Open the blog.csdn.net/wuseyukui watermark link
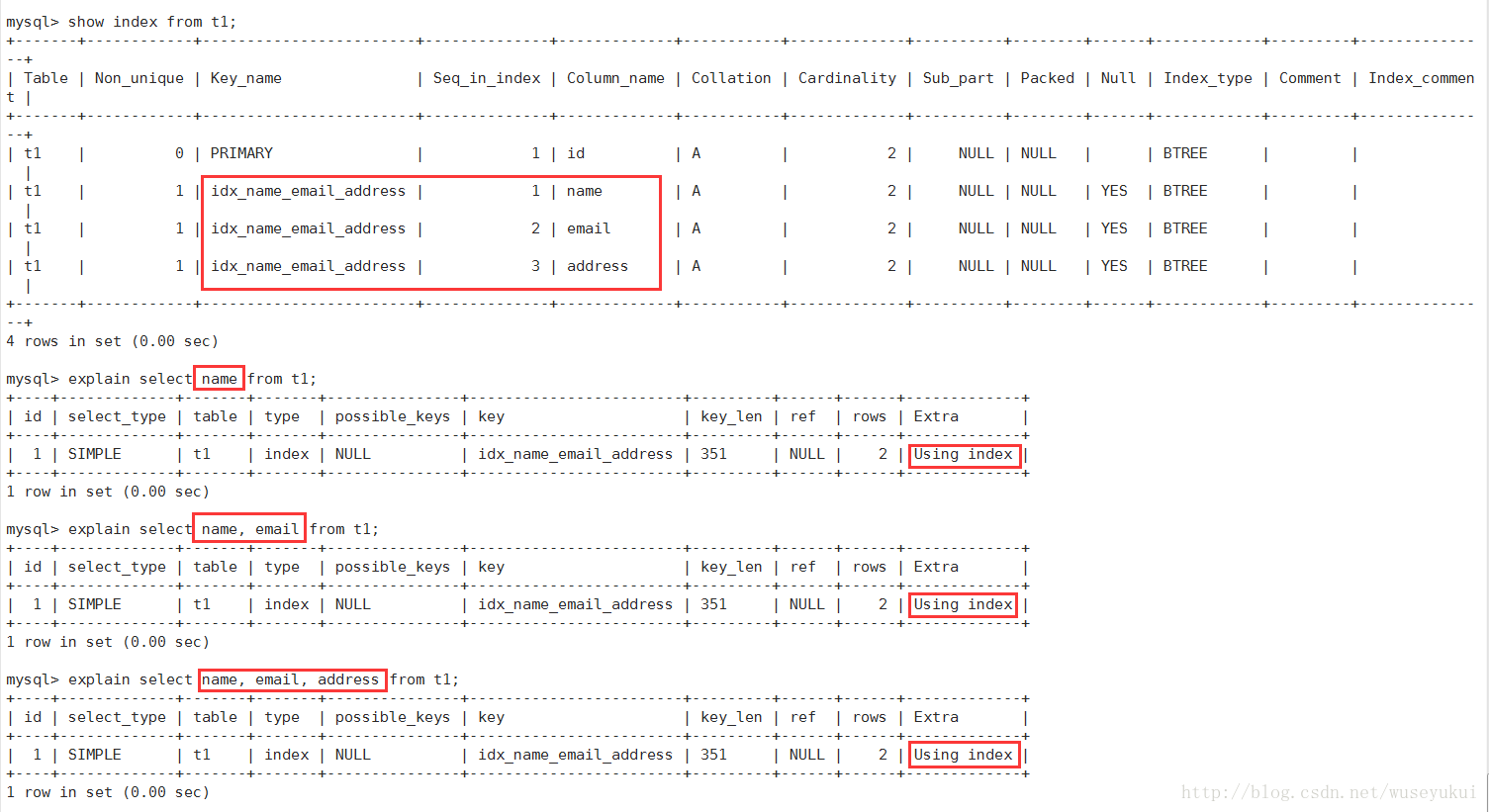Screen dimensions: 1489x812 tap(1330, 792)
